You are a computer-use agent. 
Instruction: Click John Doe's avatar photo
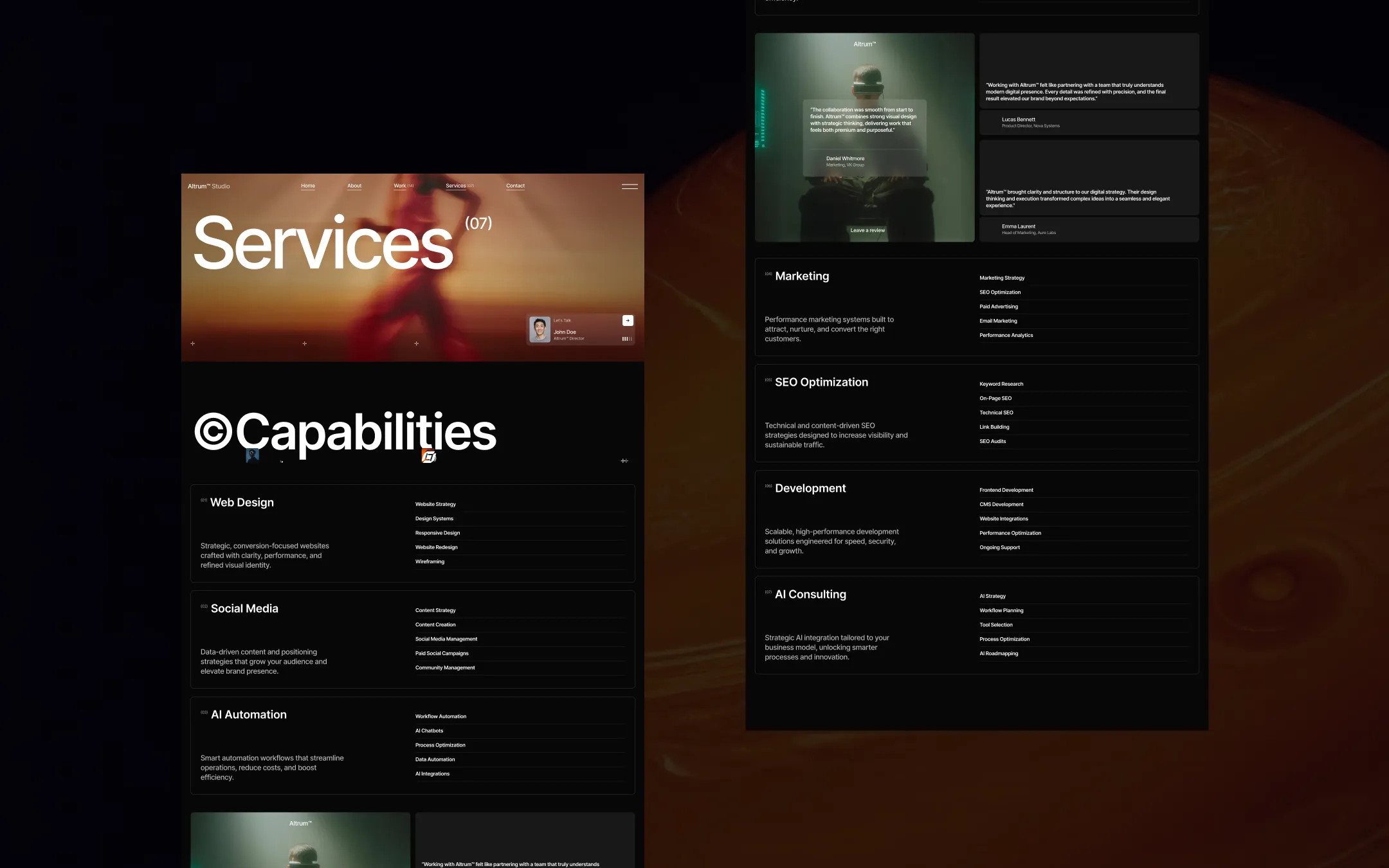pyautogui.click(x=540, y=329)
